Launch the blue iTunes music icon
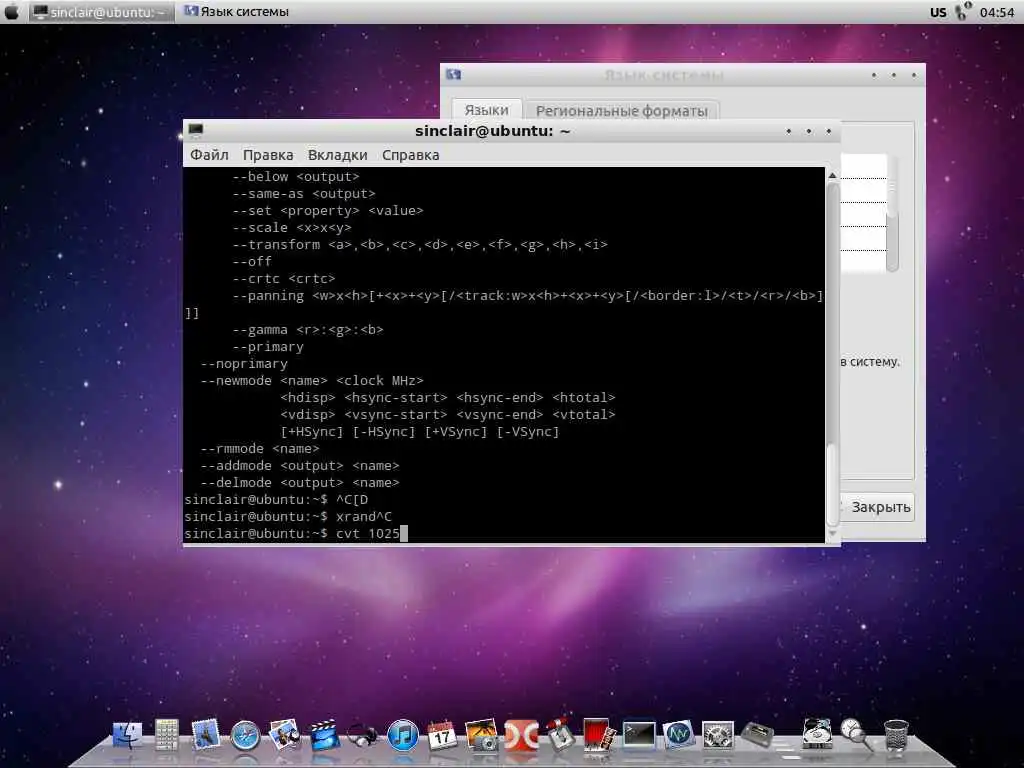 tap(403, 736)
